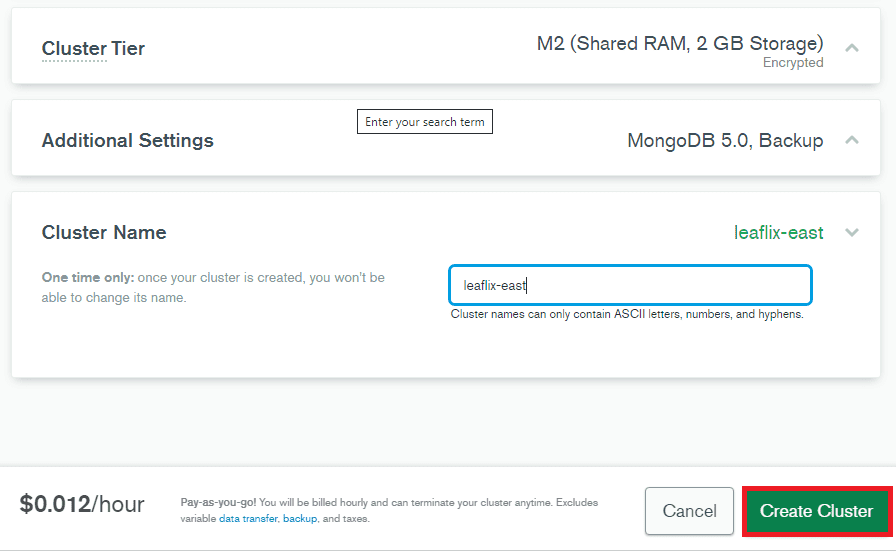Click the Create Cluster button
This screenshot has height=557, width=896.
tap(817, 511)
